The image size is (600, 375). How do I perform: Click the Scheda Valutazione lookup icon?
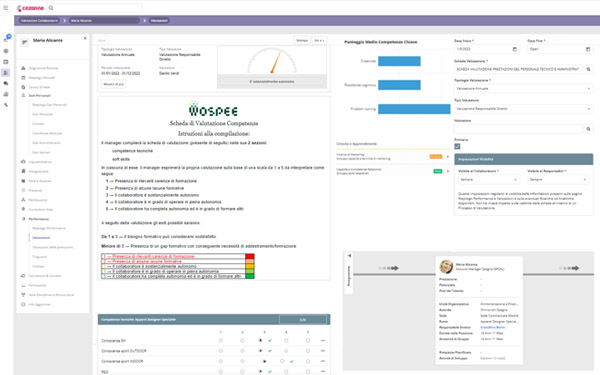pos(589,69)
